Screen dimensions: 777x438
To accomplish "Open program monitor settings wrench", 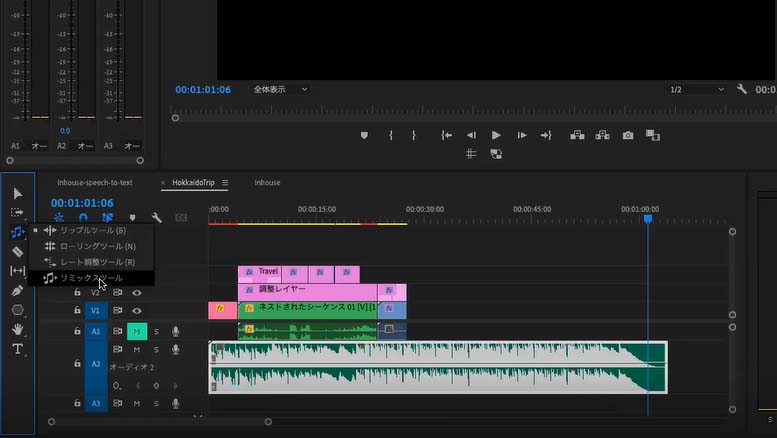I will tap(742, 89).
